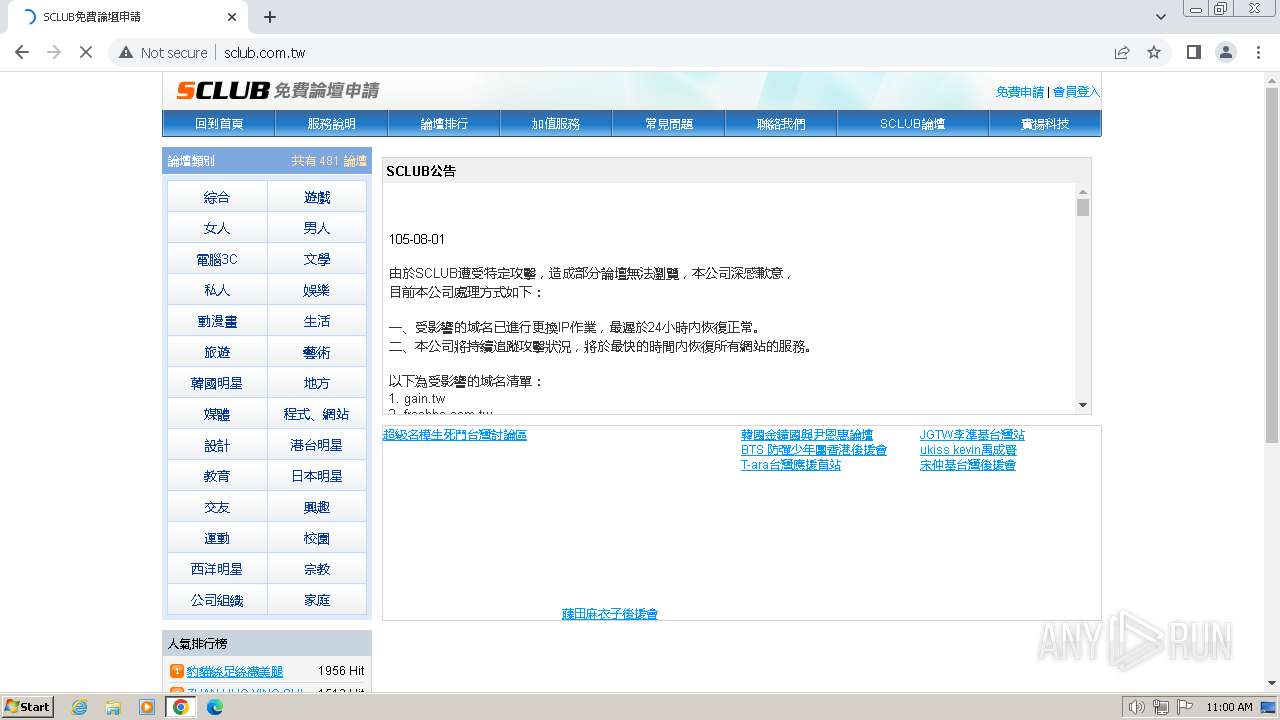This screenshot has height=720, width=1280.
Task: Open 寶揚科技 menu
Action: click(1045, 124)
